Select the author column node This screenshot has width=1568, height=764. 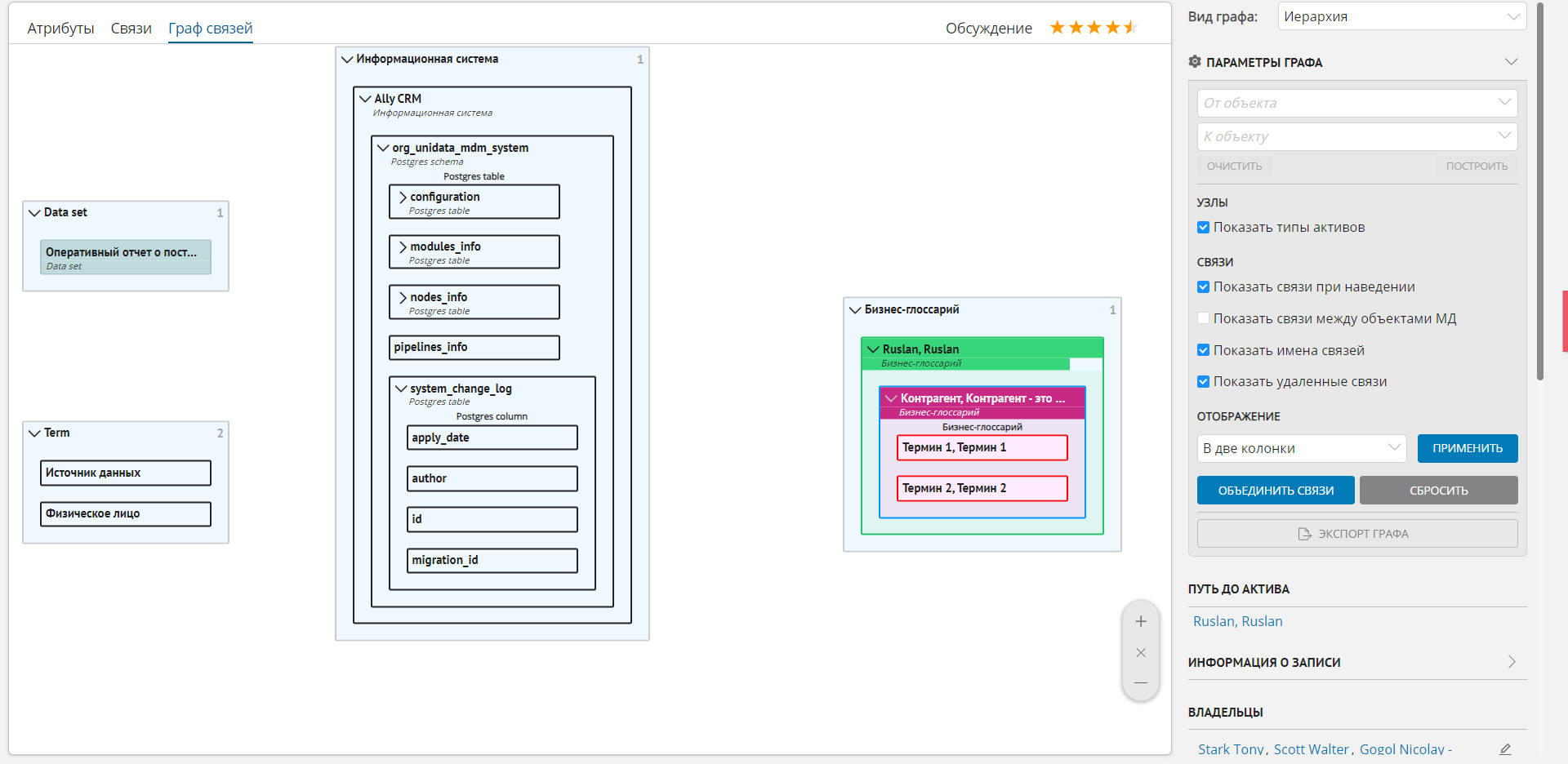click(492, 478)
